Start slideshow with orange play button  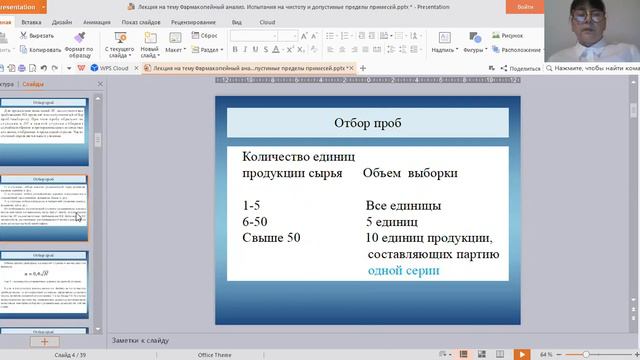point(522,354)
